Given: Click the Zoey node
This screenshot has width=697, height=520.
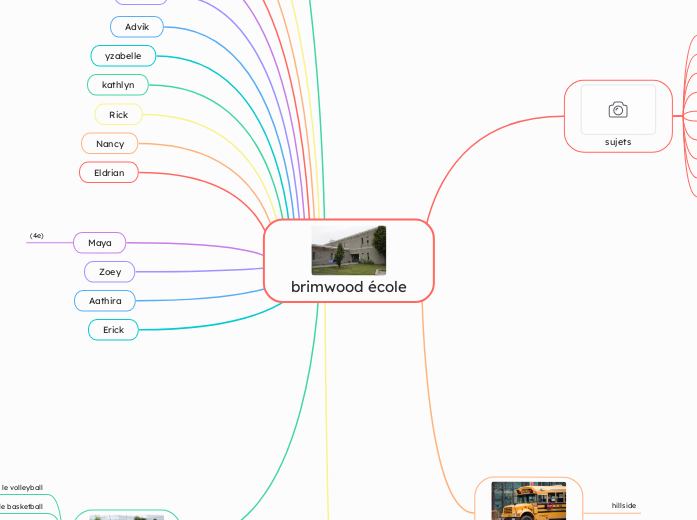Looking at the screenshot, I should pos(110,272).
